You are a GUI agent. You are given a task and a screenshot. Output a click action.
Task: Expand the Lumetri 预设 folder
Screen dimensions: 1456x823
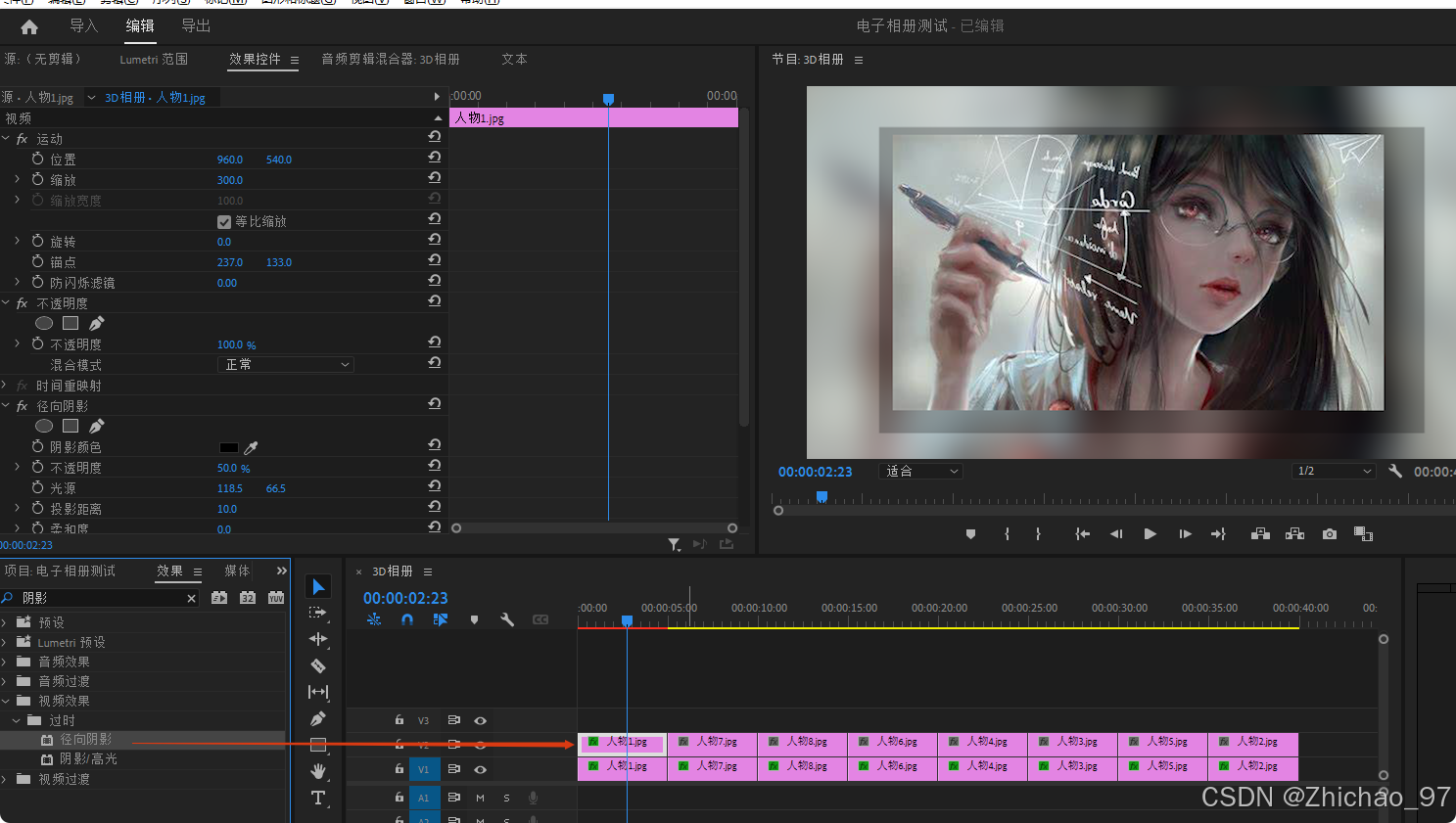pyautogui.click(x=4, y=642)
